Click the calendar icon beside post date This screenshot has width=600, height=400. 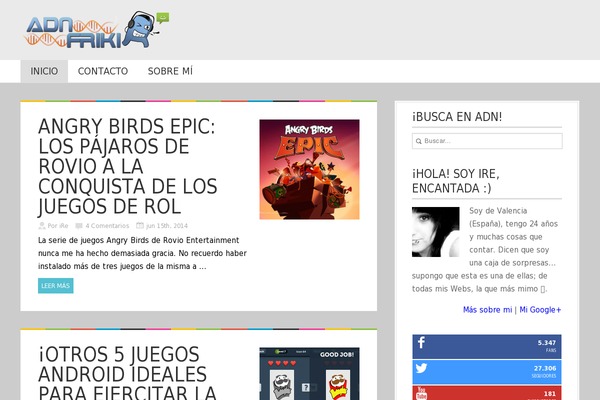point(140,225)
